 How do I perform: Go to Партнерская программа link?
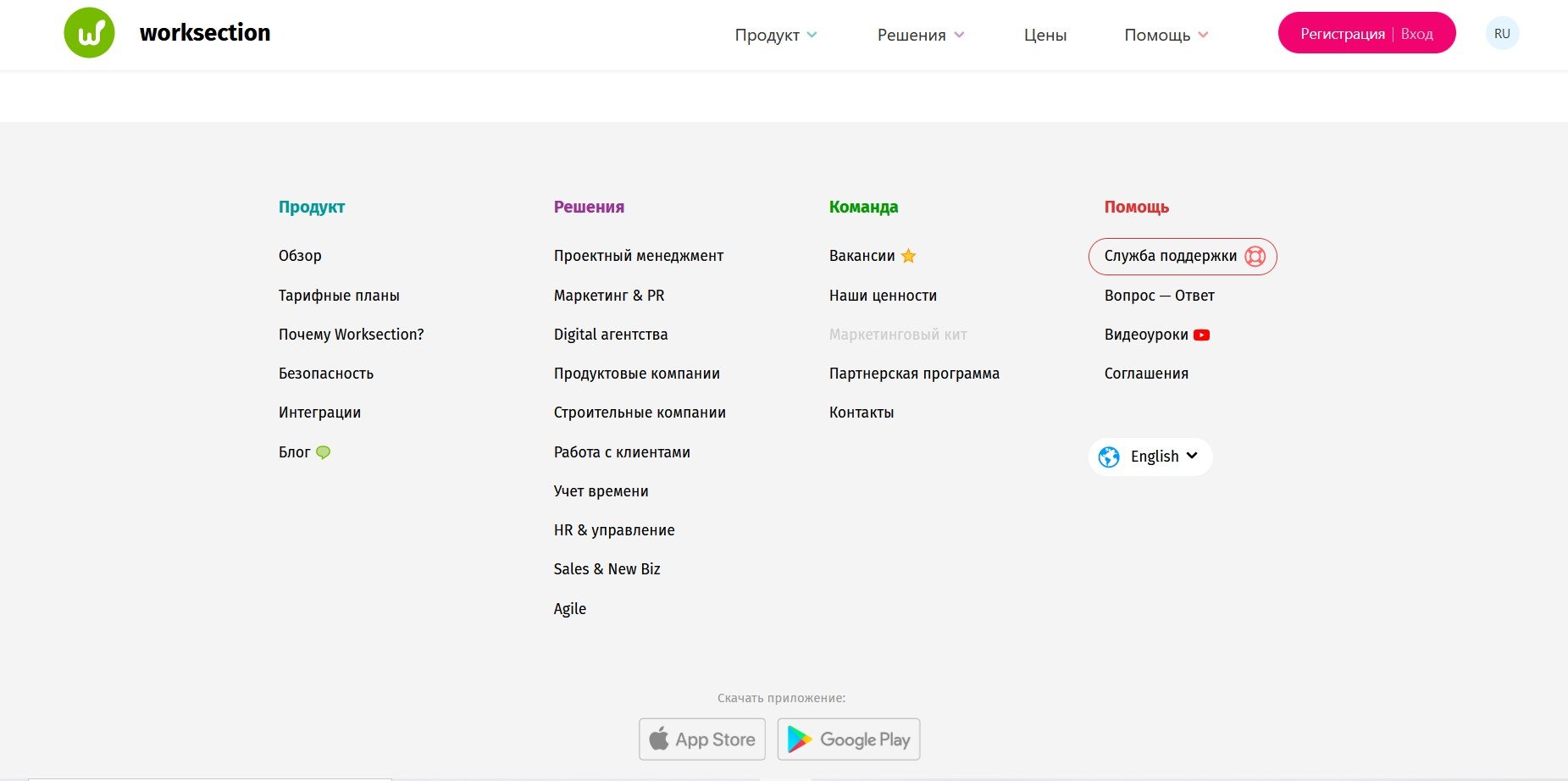click(x=914, y=374)
